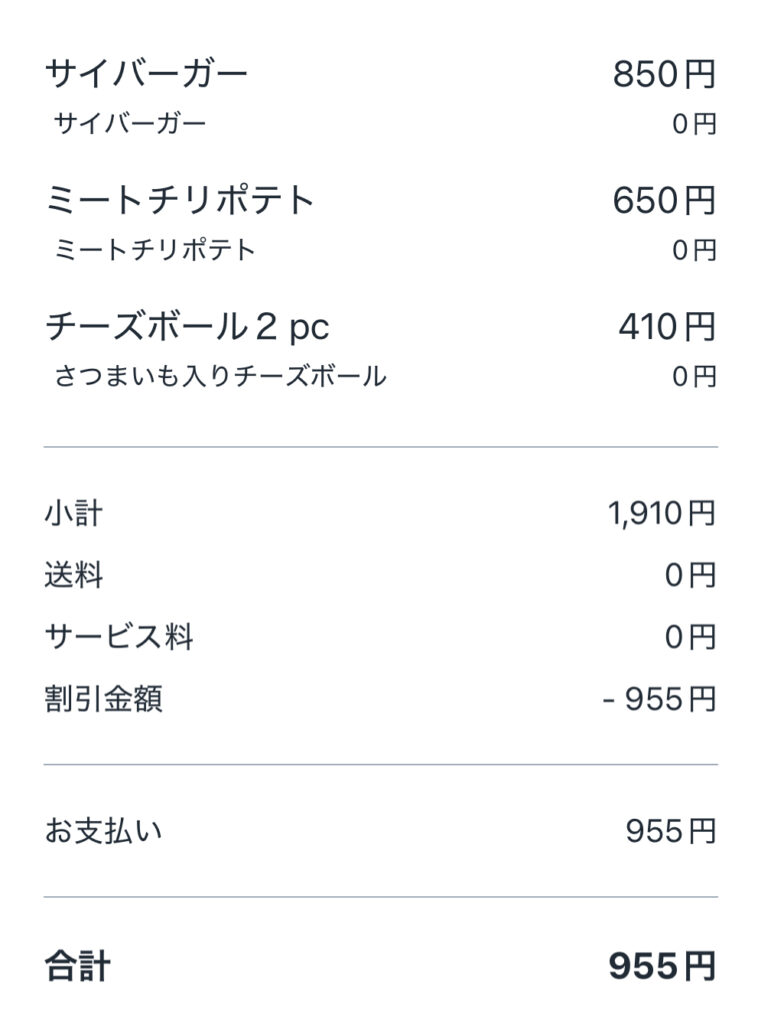Tap the 0円 amount beside サービス料
758x1024 pixels.
point(691,637)
